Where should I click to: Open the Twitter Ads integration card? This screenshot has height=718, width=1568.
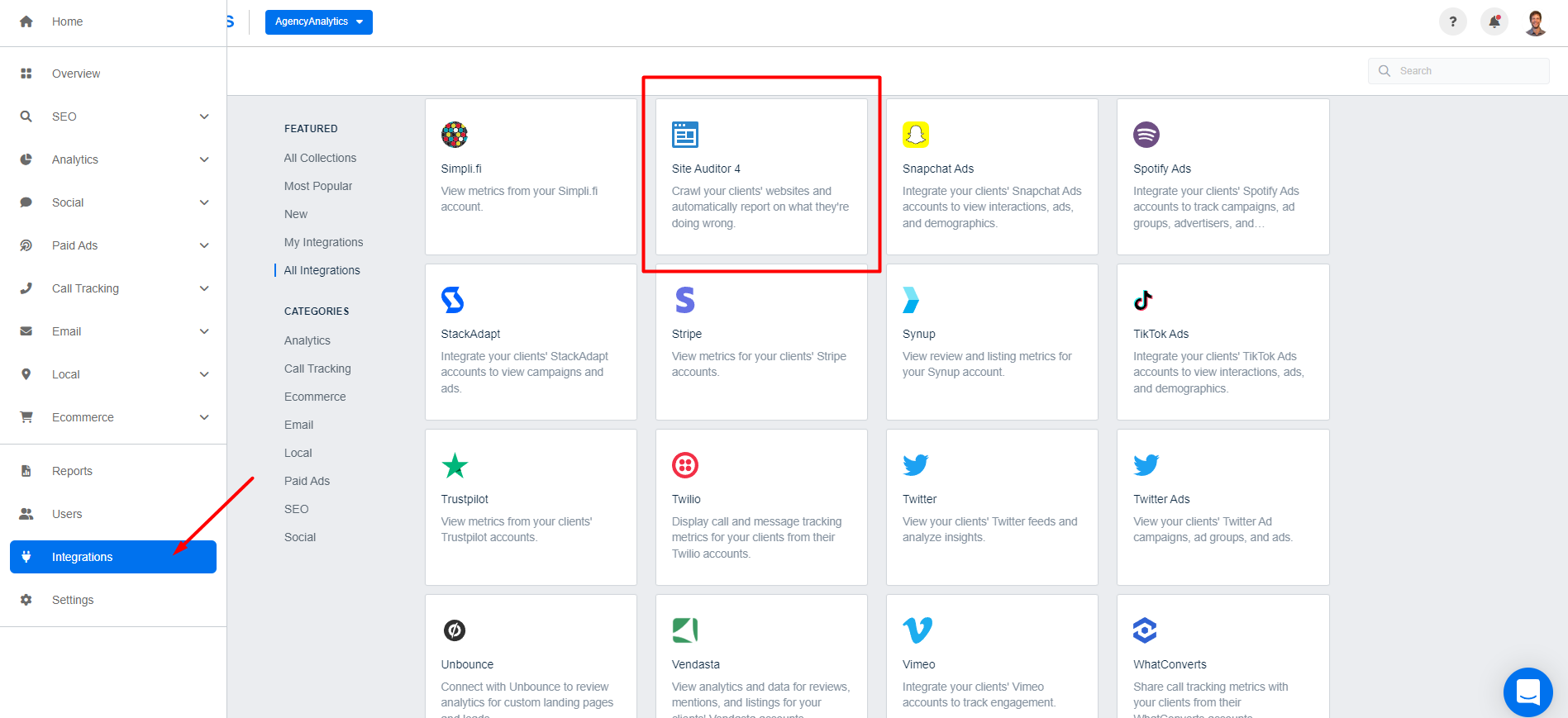[1223, 507]
